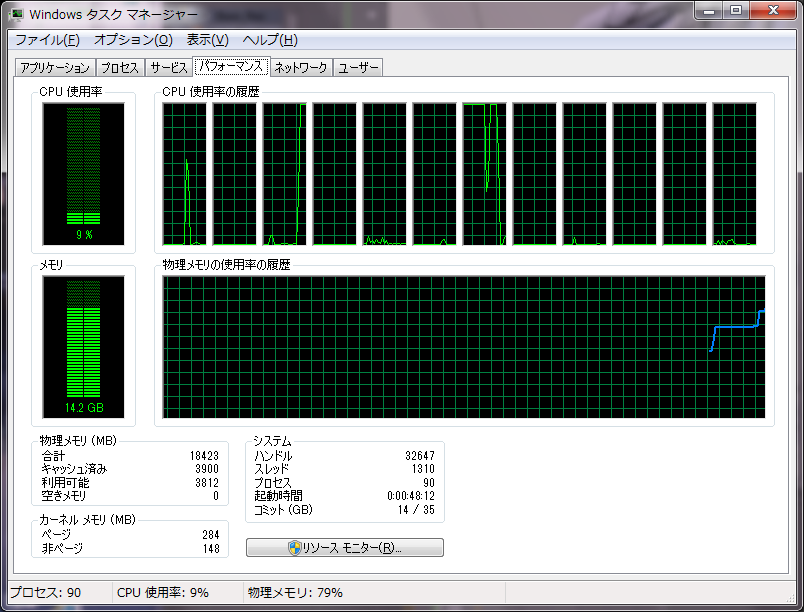Click the shield icon on resource monitor button
The image size is (804, 612).
pyautogui.click(x=295, y=548)
